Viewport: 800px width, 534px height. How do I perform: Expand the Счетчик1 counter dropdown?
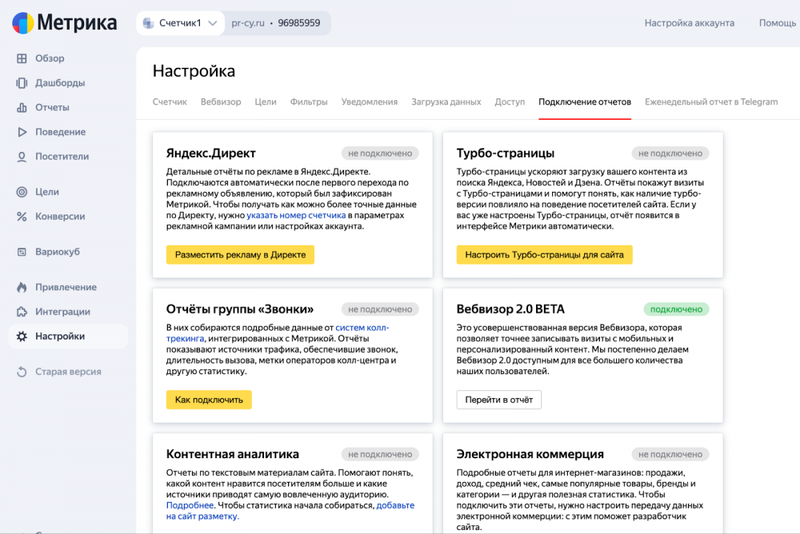180,23
